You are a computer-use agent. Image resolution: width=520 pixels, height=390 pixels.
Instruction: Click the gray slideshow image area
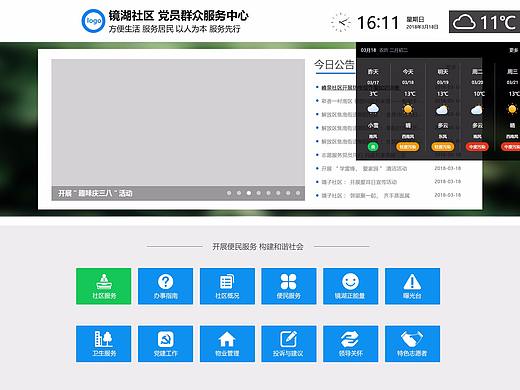[x=178, y=122]
